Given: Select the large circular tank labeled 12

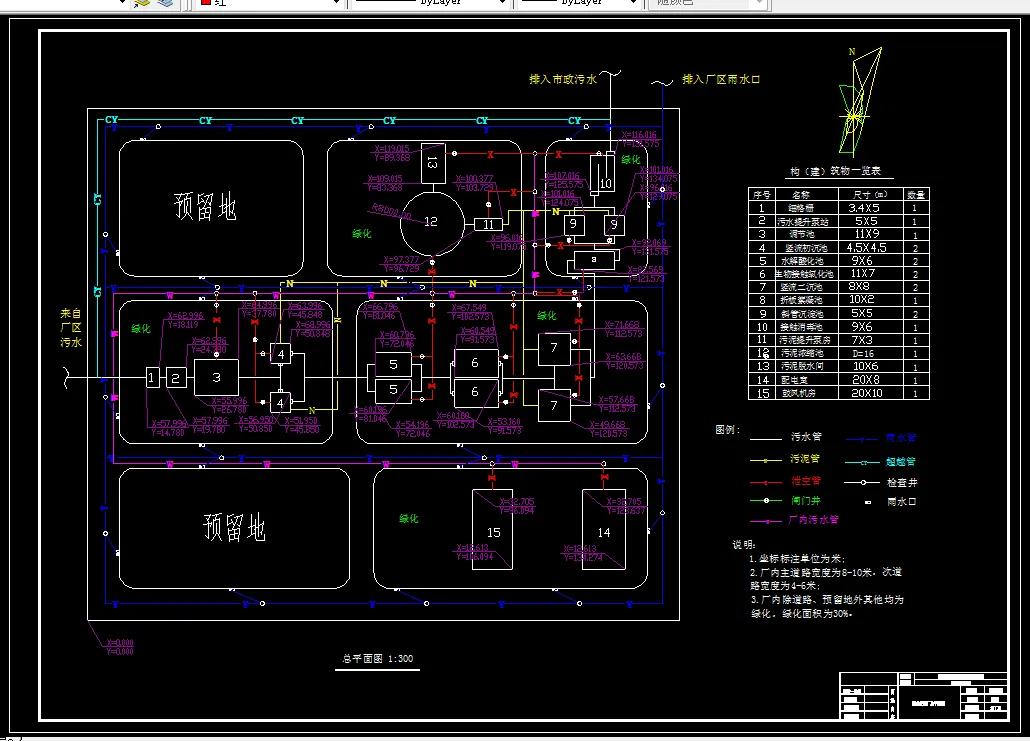Looking at the screenshot, I should (430, 222).
